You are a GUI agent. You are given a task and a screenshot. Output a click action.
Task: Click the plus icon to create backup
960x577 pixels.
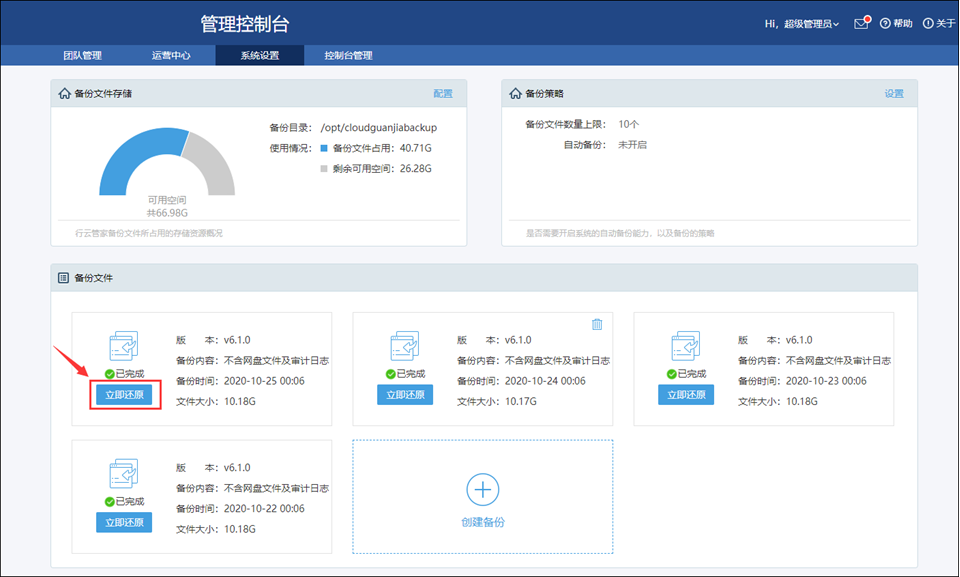tap(483, 489)
